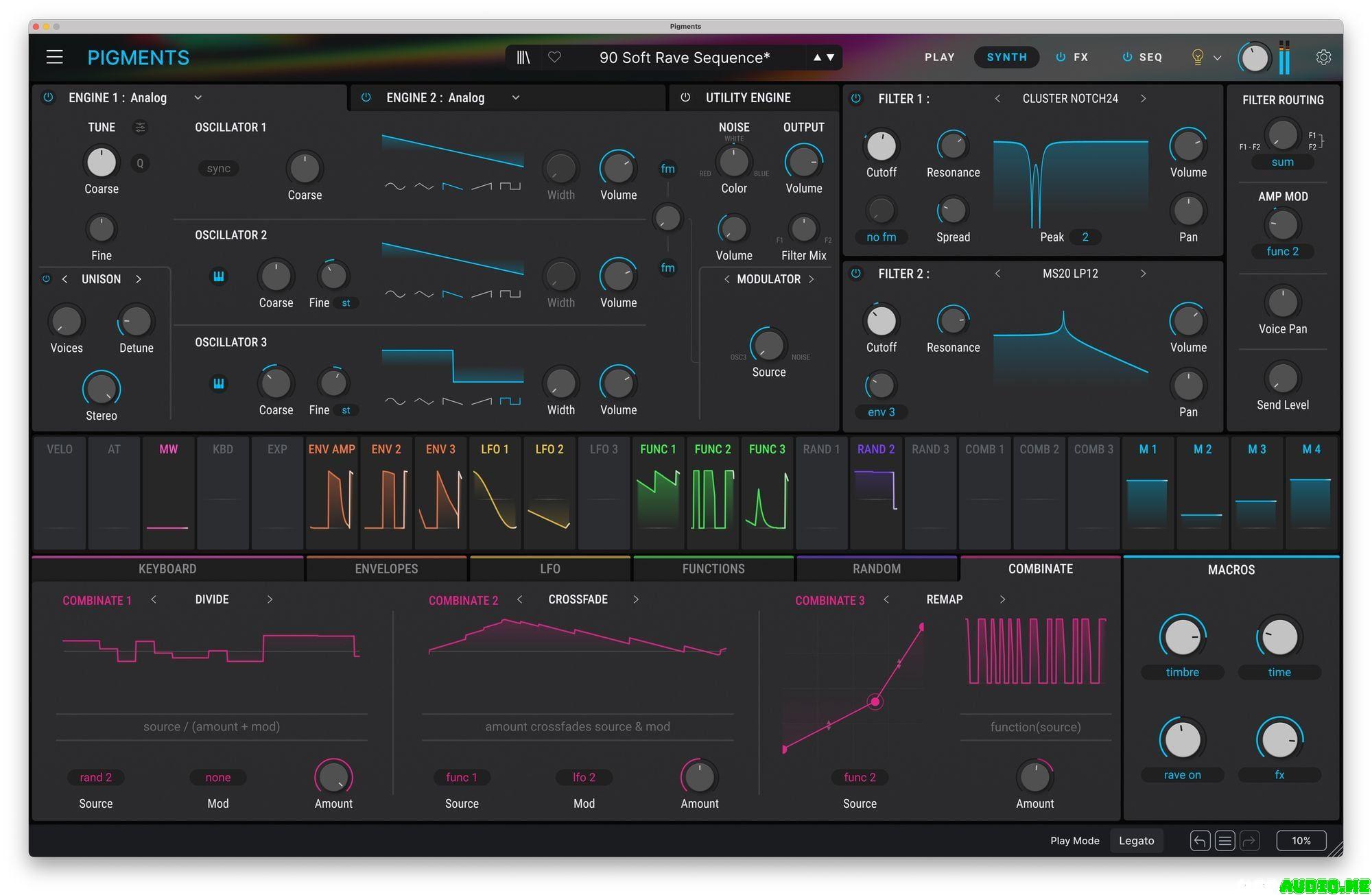Switch to next Combinate 3 type

click(1002, 599)
